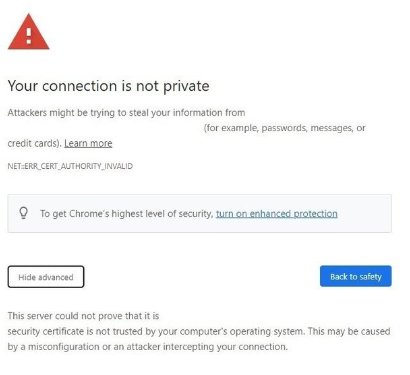Viewport: 410px width, 375px height.
Task: Collapse details with Hide advanced button
Action: [x=46, y=277]
